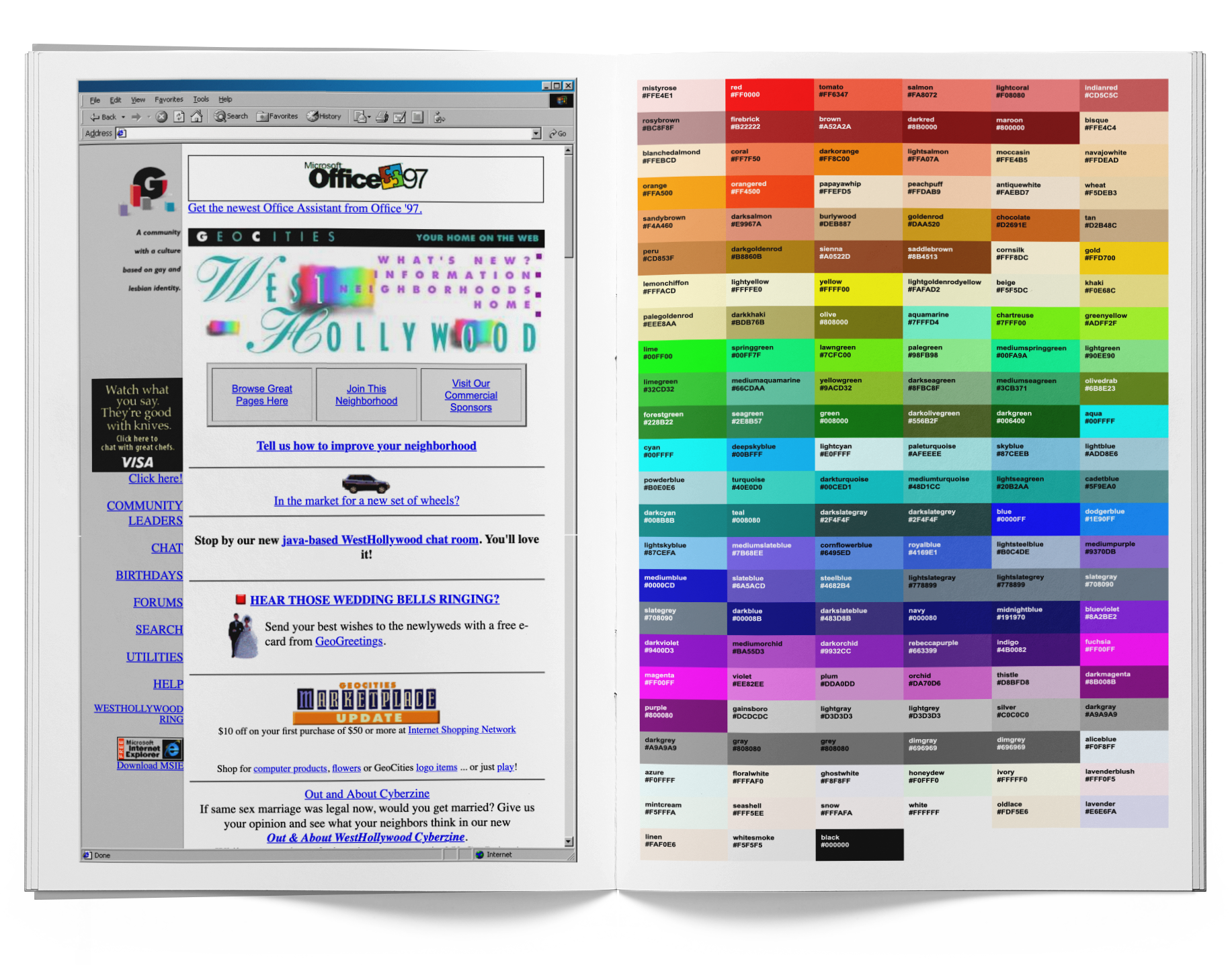Click the FORUMS sidebar link

[x=158, y=602]
